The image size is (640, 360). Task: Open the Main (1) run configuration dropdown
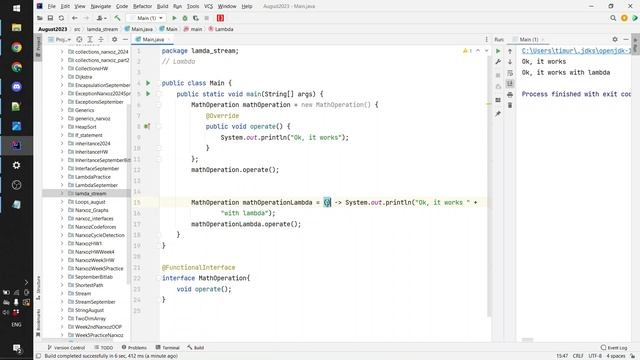pyautogui.click(x=146, y=18)
